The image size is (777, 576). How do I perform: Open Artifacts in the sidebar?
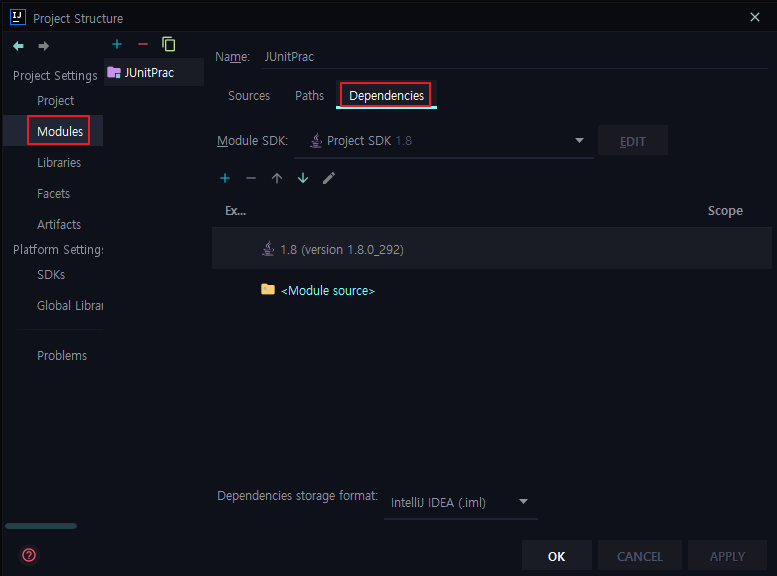(59, 225)
